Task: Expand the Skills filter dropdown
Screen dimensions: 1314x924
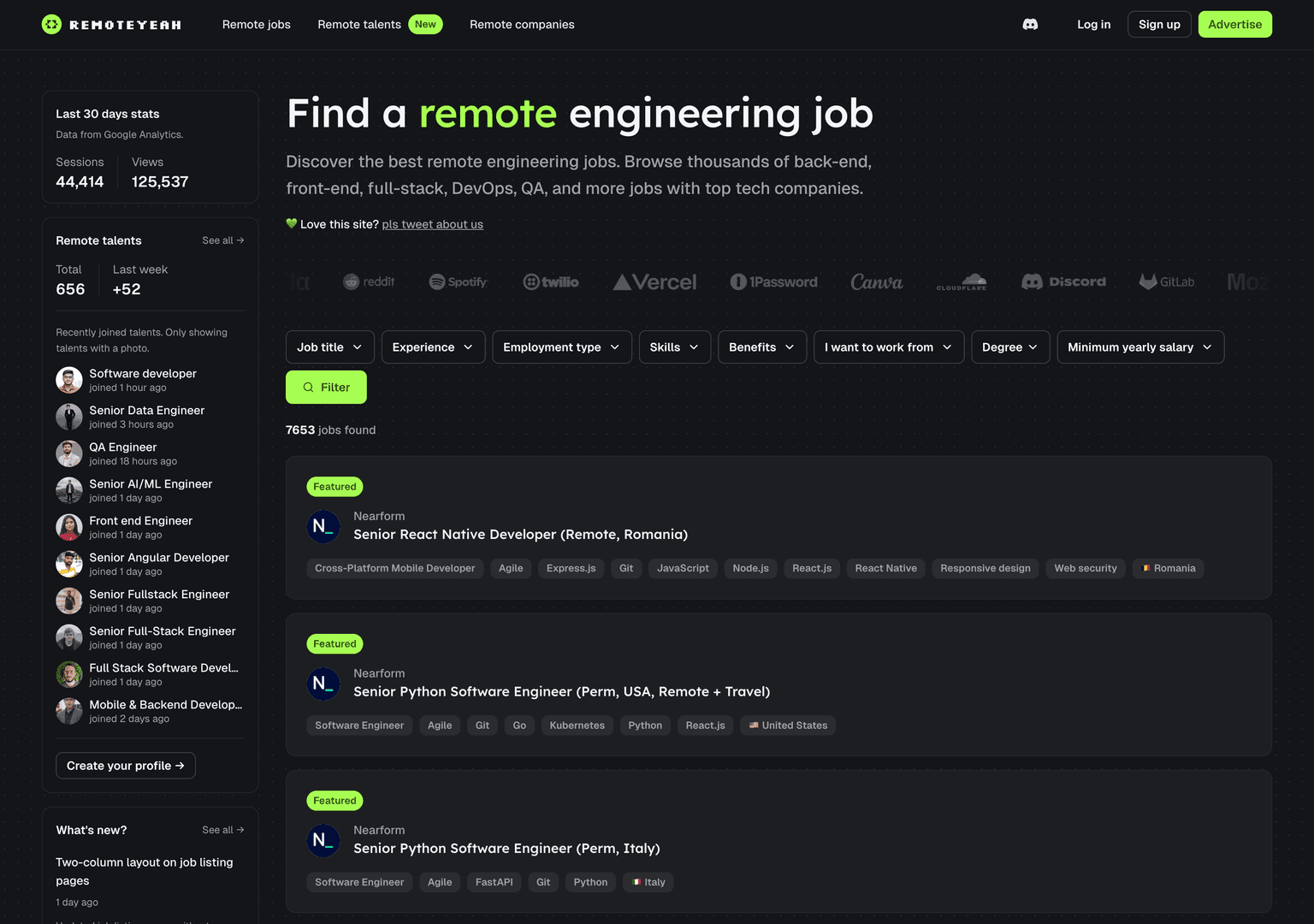Action: click(x=674, y=346)
